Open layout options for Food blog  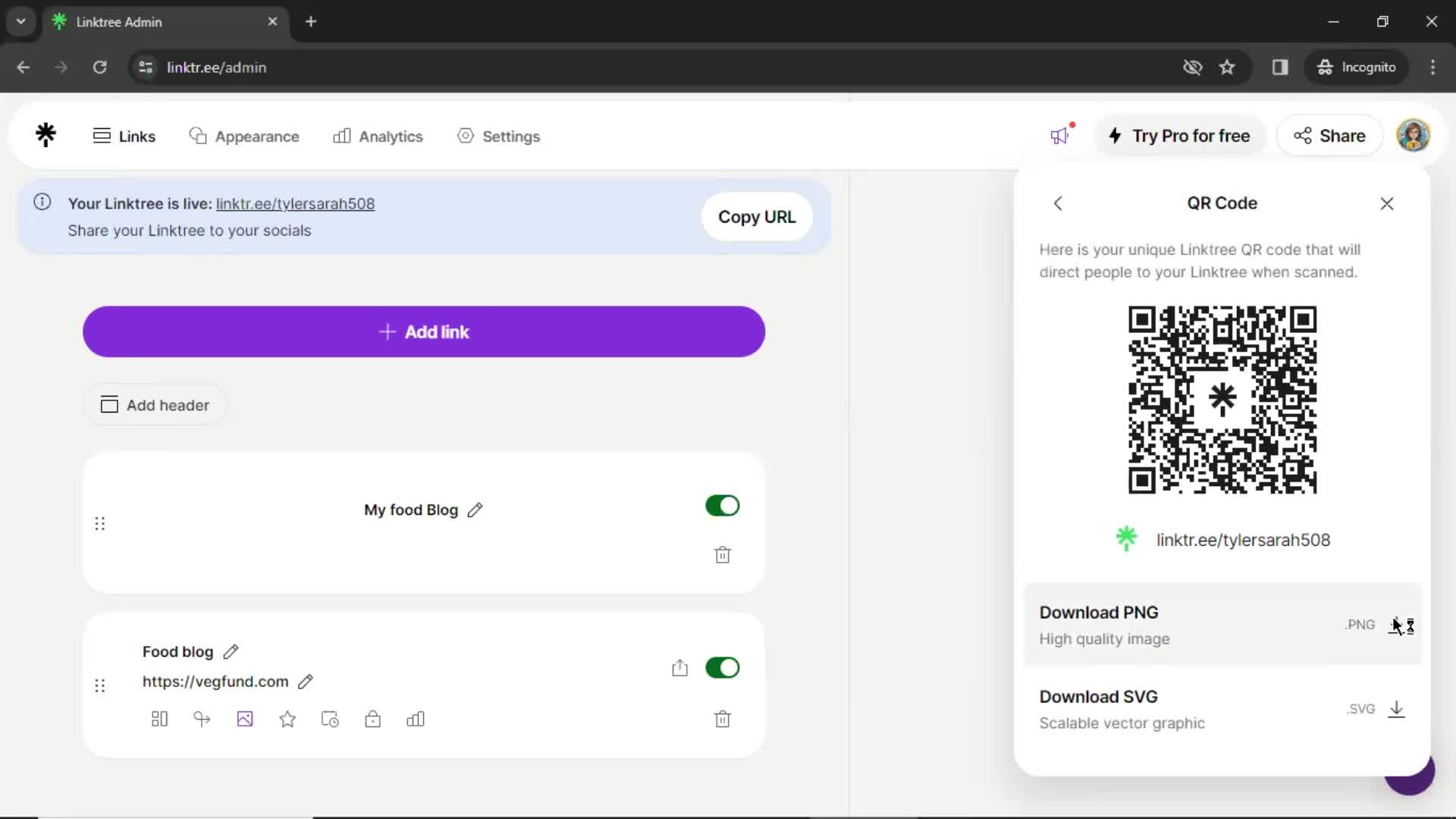[x=159, y=719]
